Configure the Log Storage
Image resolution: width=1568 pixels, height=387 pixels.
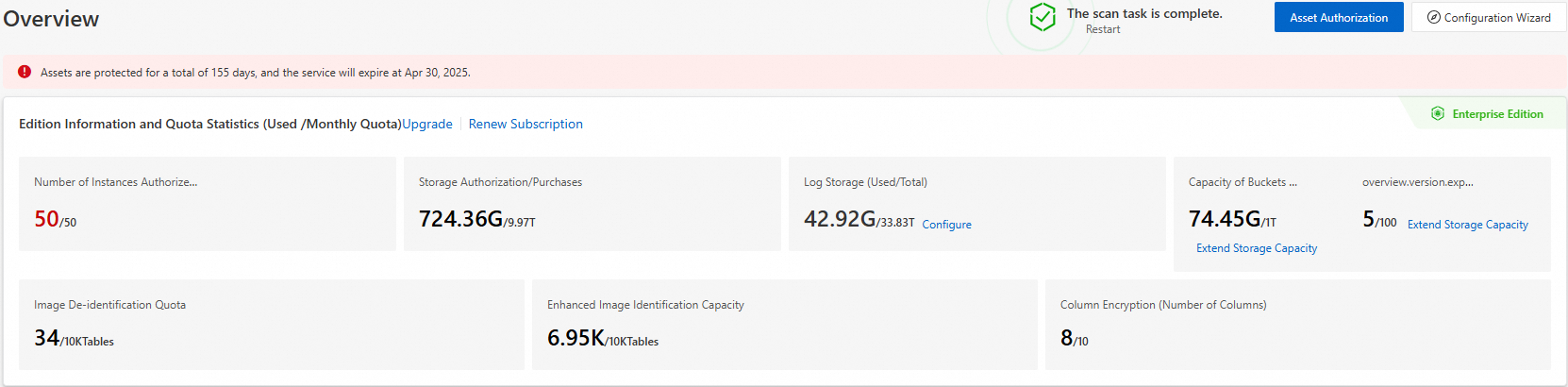pyautogui.click(x=946, y=225)
